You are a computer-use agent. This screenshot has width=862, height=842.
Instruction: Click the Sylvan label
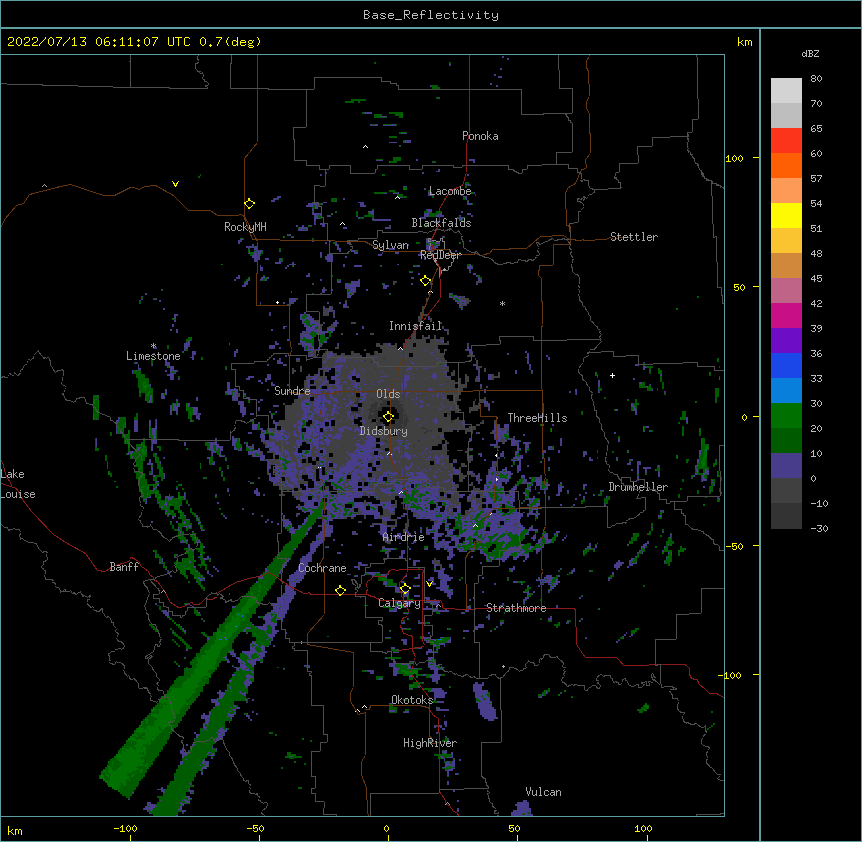tap(390, 245)
